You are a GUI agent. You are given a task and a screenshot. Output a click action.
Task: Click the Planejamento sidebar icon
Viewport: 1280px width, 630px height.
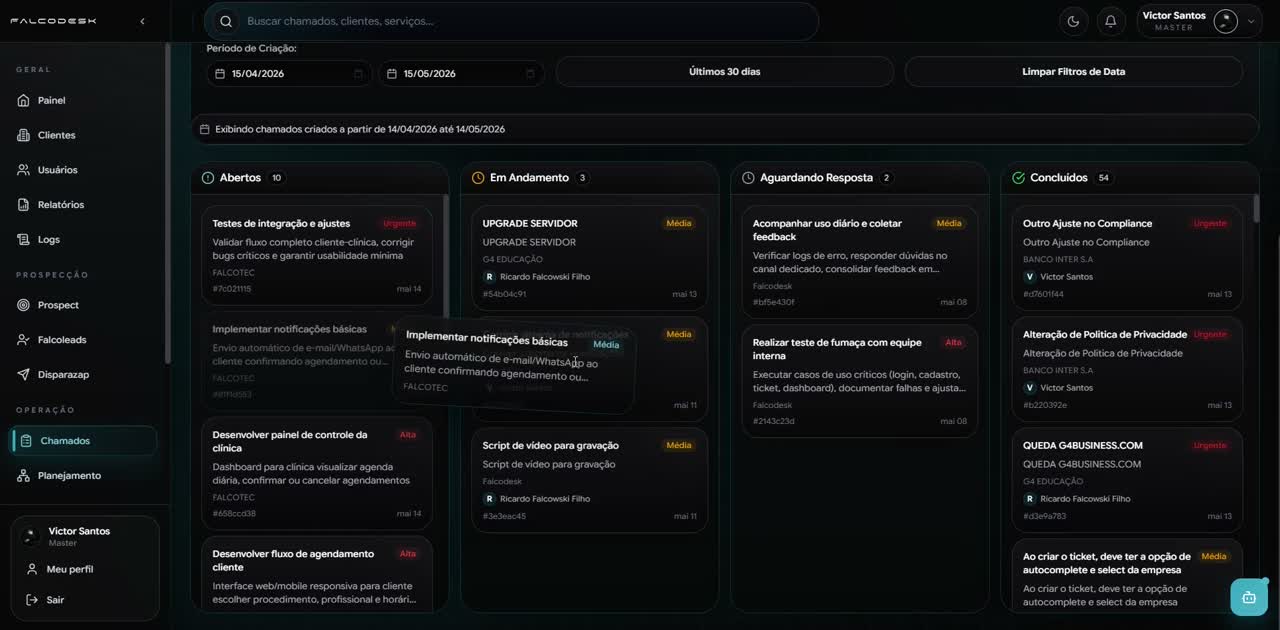(x=24, y=476)
